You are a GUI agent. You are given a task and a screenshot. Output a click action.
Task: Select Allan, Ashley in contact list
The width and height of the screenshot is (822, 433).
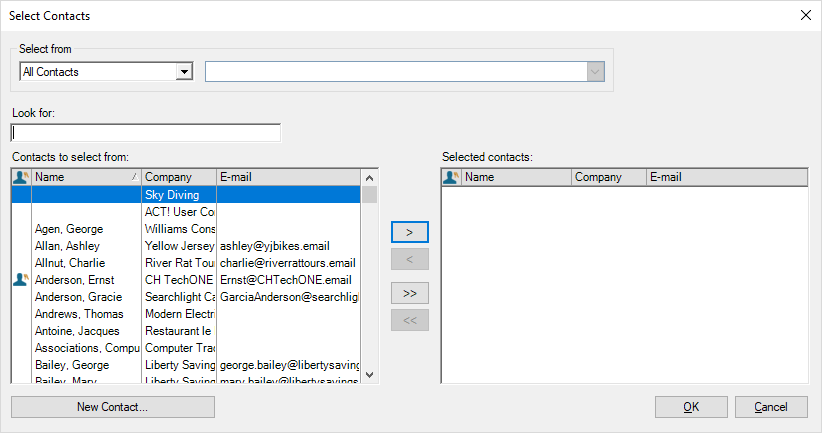click(67, 246)
